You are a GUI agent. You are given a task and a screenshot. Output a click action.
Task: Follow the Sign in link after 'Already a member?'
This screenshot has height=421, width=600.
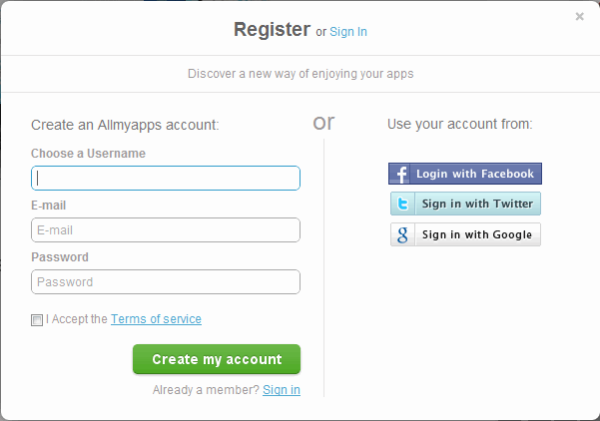[281, 389]
